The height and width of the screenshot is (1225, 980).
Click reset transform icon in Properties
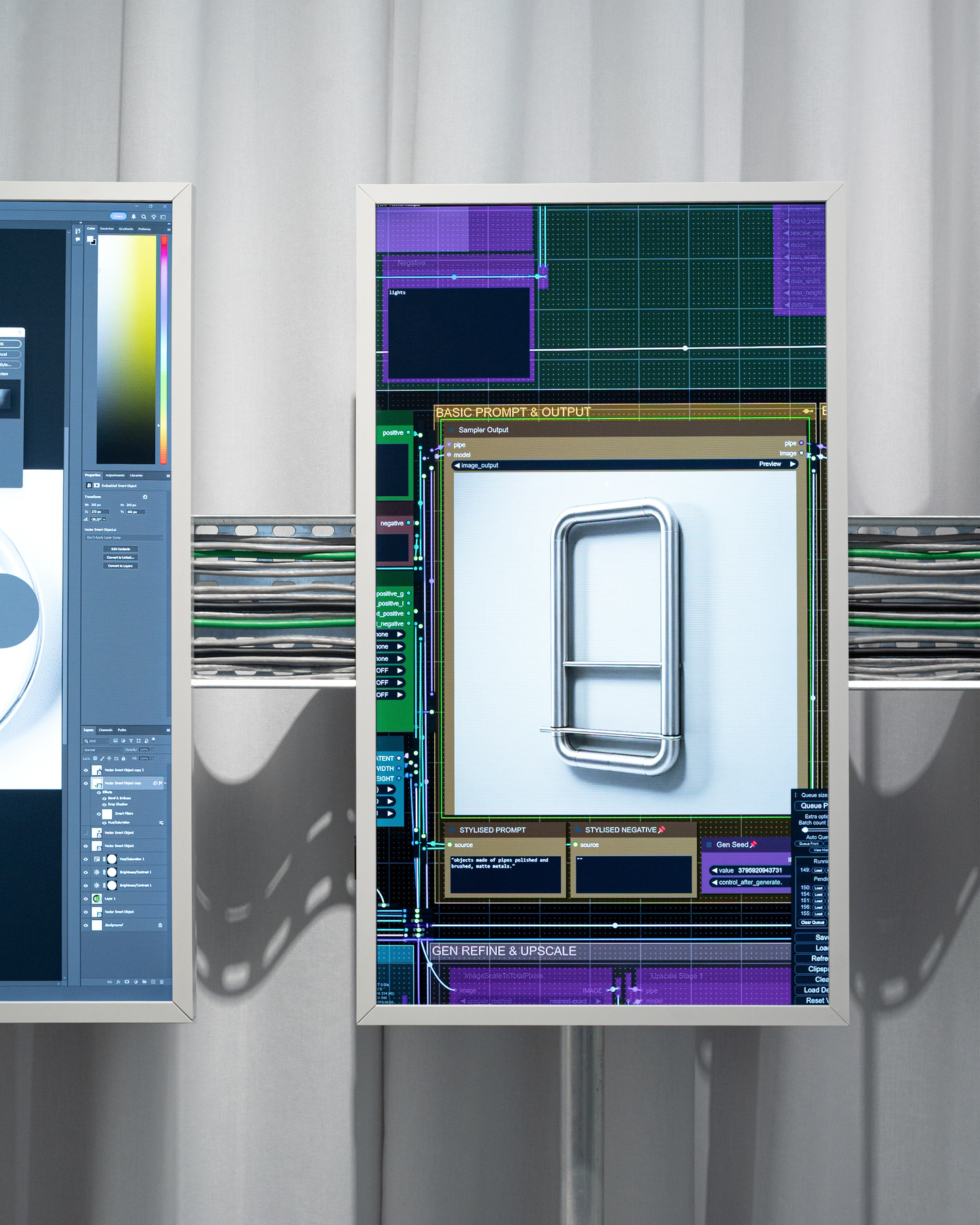pos(145,497)
